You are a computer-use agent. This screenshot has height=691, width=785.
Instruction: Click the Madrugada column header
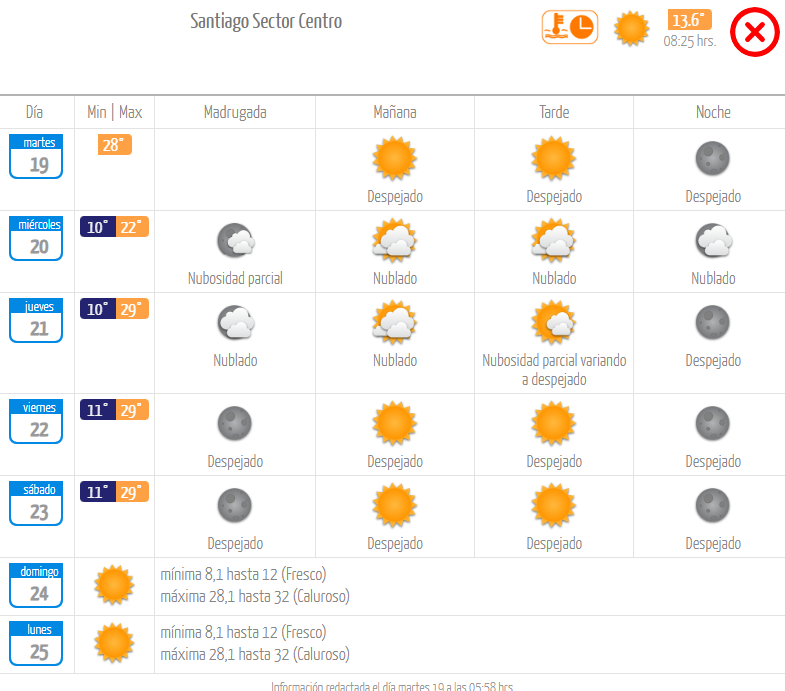coord(235,112)
